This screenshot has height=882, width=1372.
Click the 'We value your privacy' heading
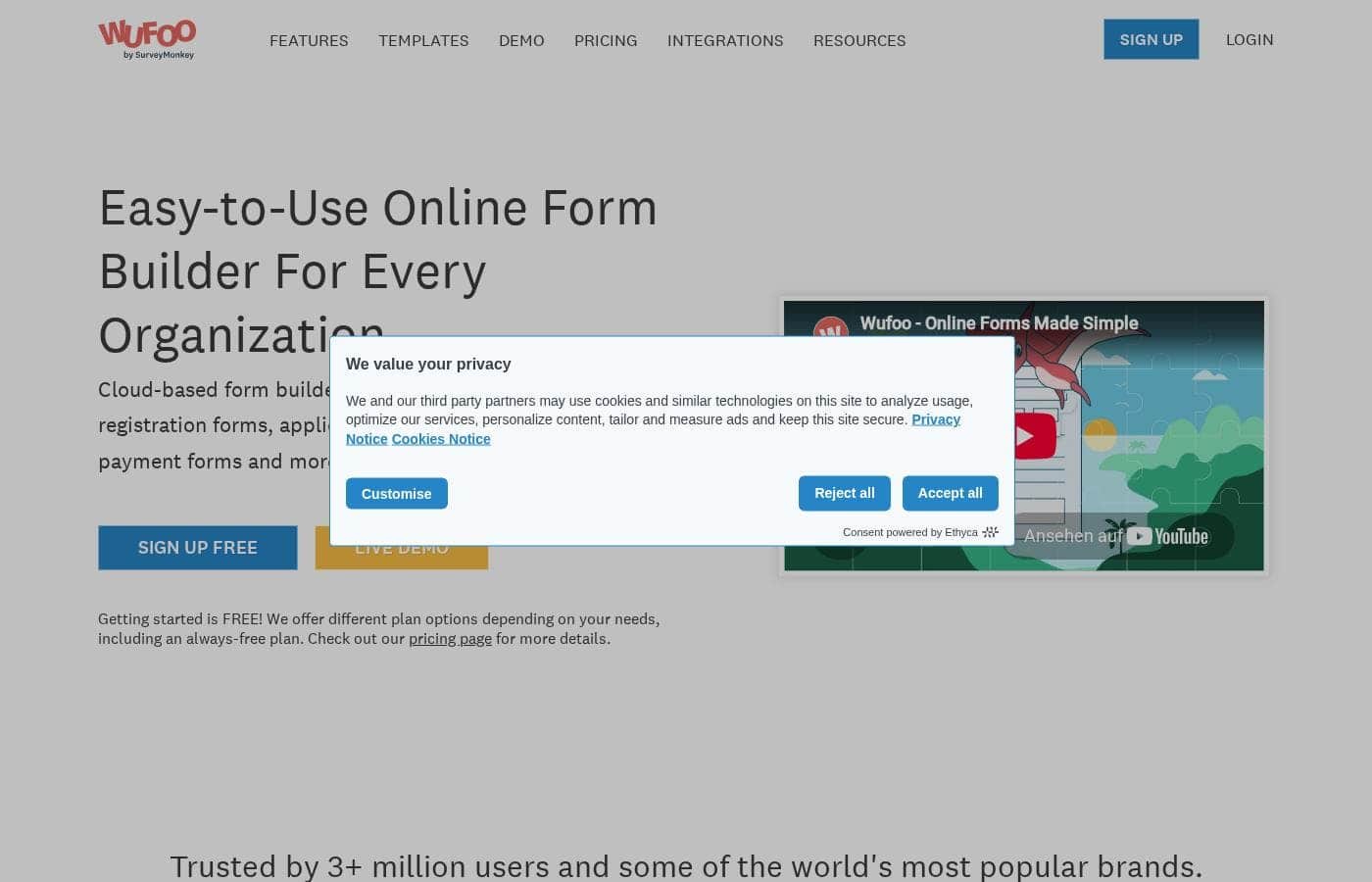tap(428, 364)
